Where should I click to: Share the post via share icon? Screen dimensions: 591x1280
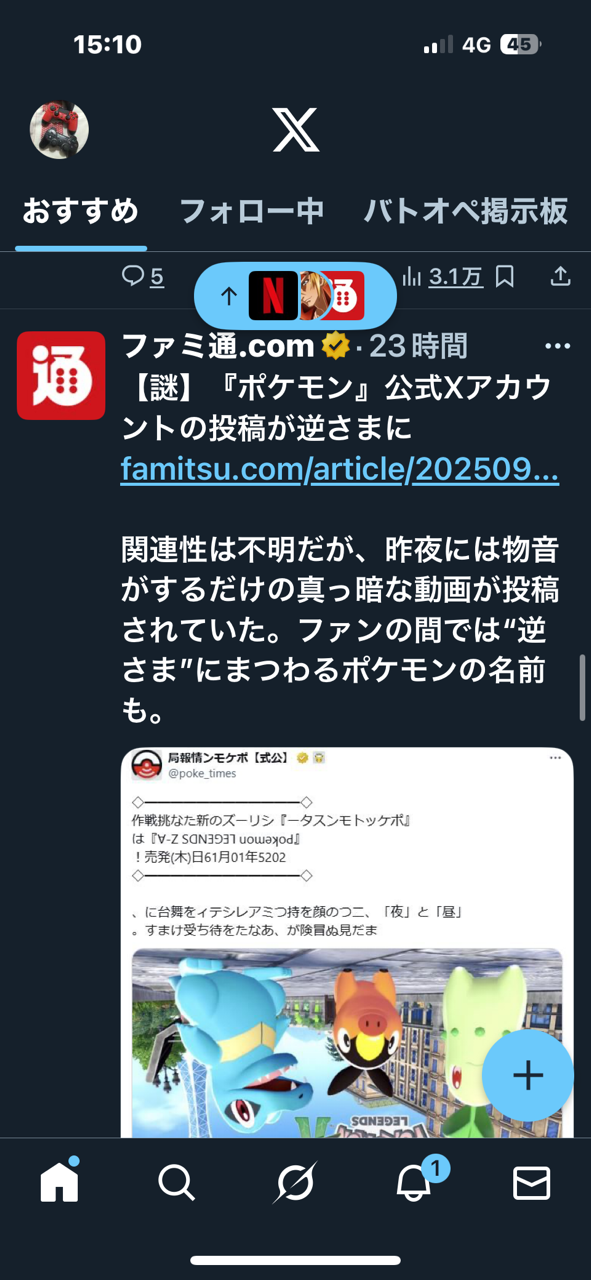[561, 276]
